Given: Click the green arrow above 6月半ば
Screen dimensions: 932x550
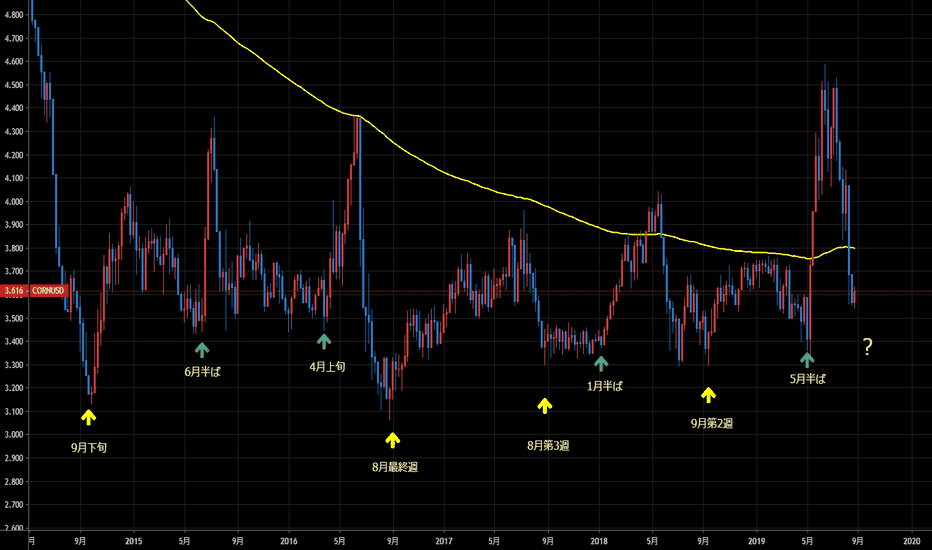Looking at the screenshot, I should click(x=202, y=349).
